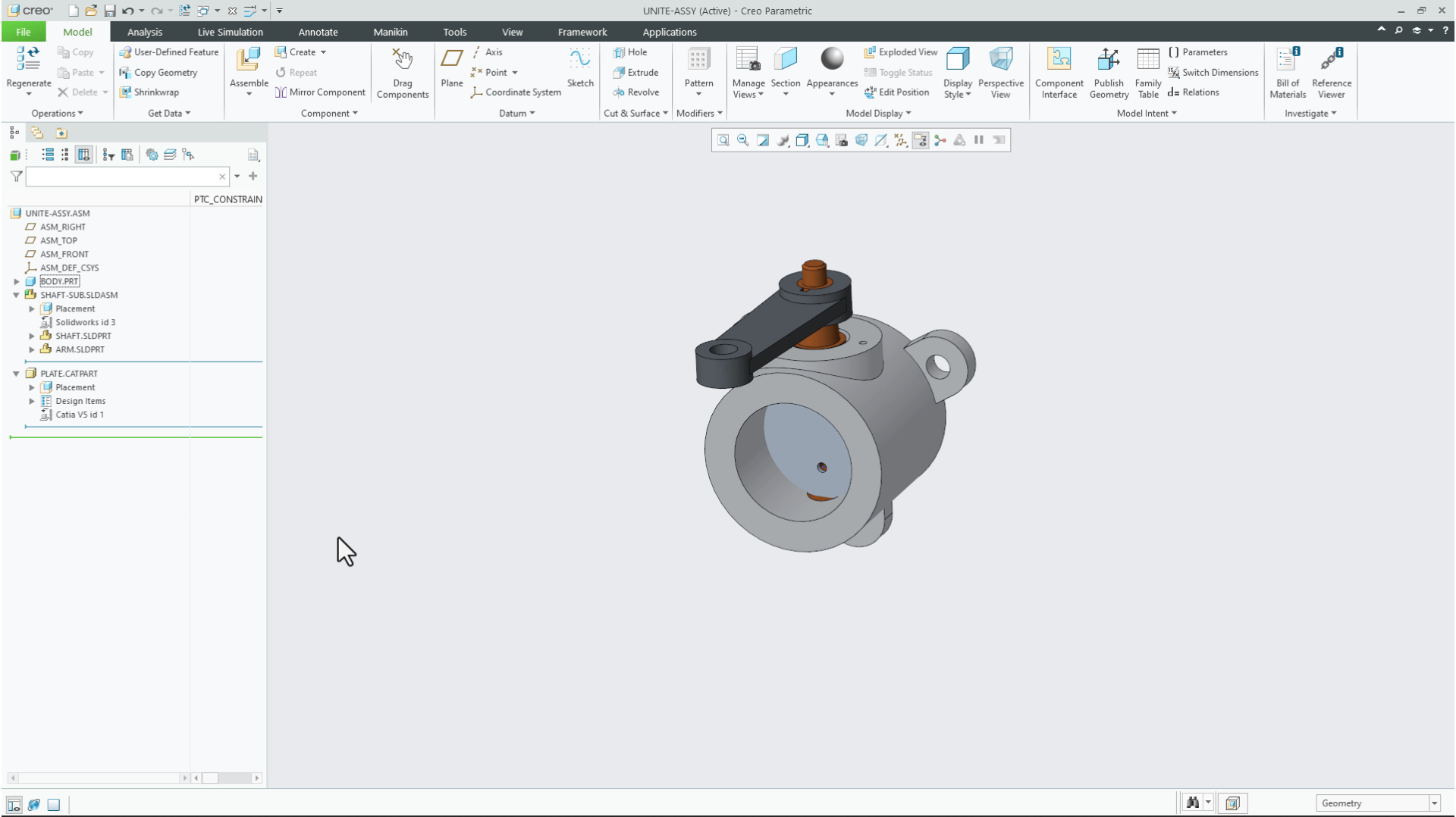
Task: Open the Component Interface tool
Action: pos(1059,73)
